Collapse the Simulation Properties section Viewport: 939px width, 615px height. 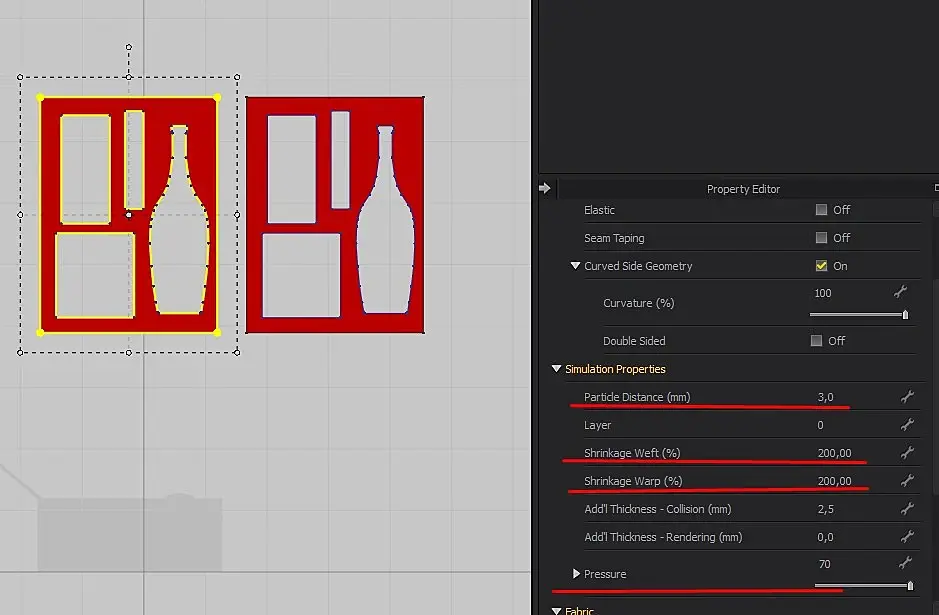pos(556,369)
